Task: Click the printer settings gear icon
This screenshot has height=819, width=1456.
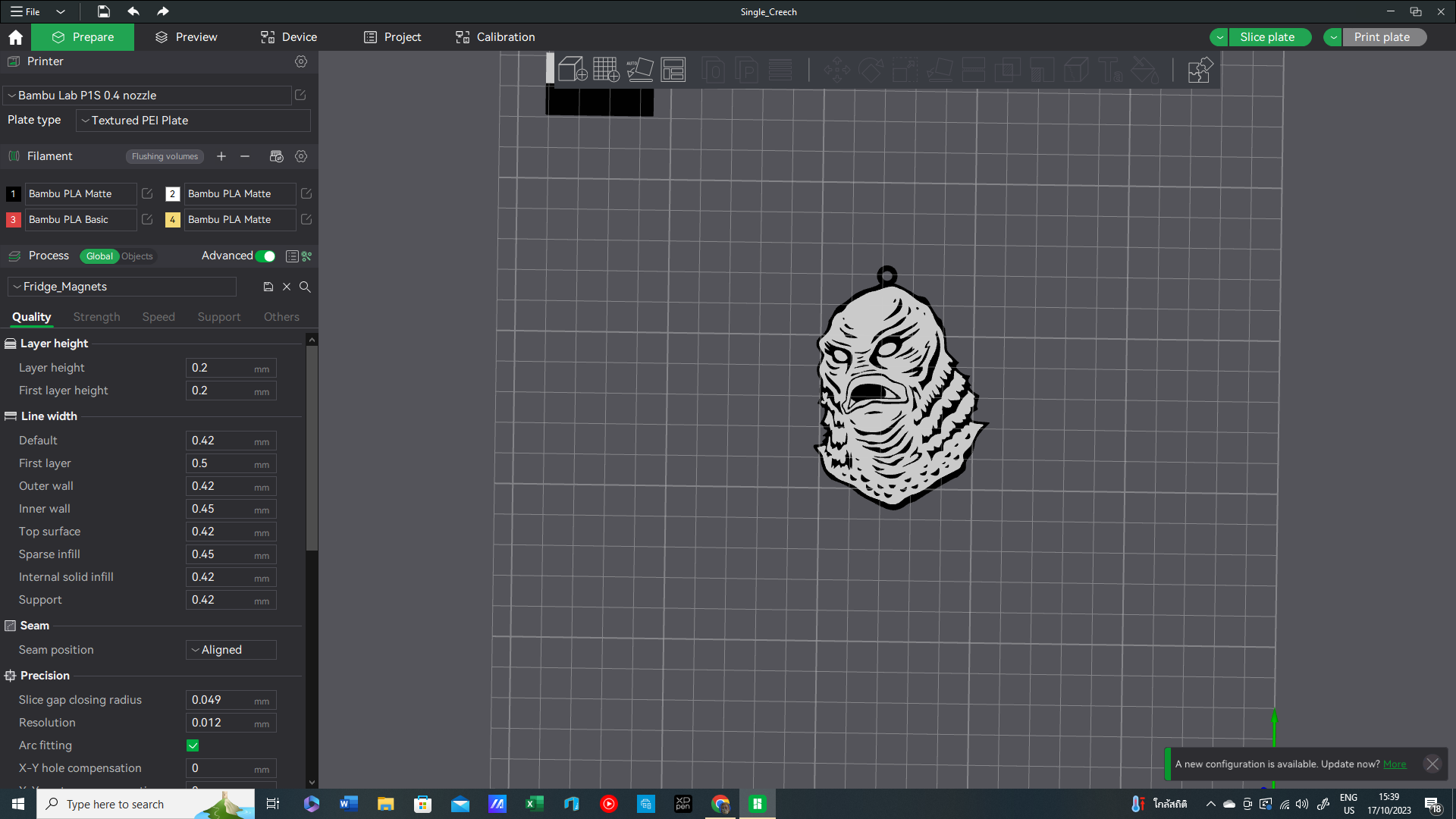Action: [x=302, y=61]
